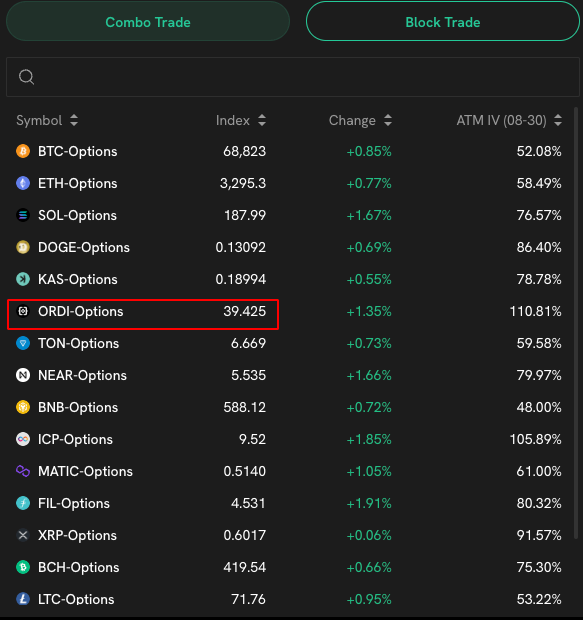Image resolution: width=583 pixels, height=620 pixels.
Task: Click the Toncoin coin icon
Action: coord(23,343)
